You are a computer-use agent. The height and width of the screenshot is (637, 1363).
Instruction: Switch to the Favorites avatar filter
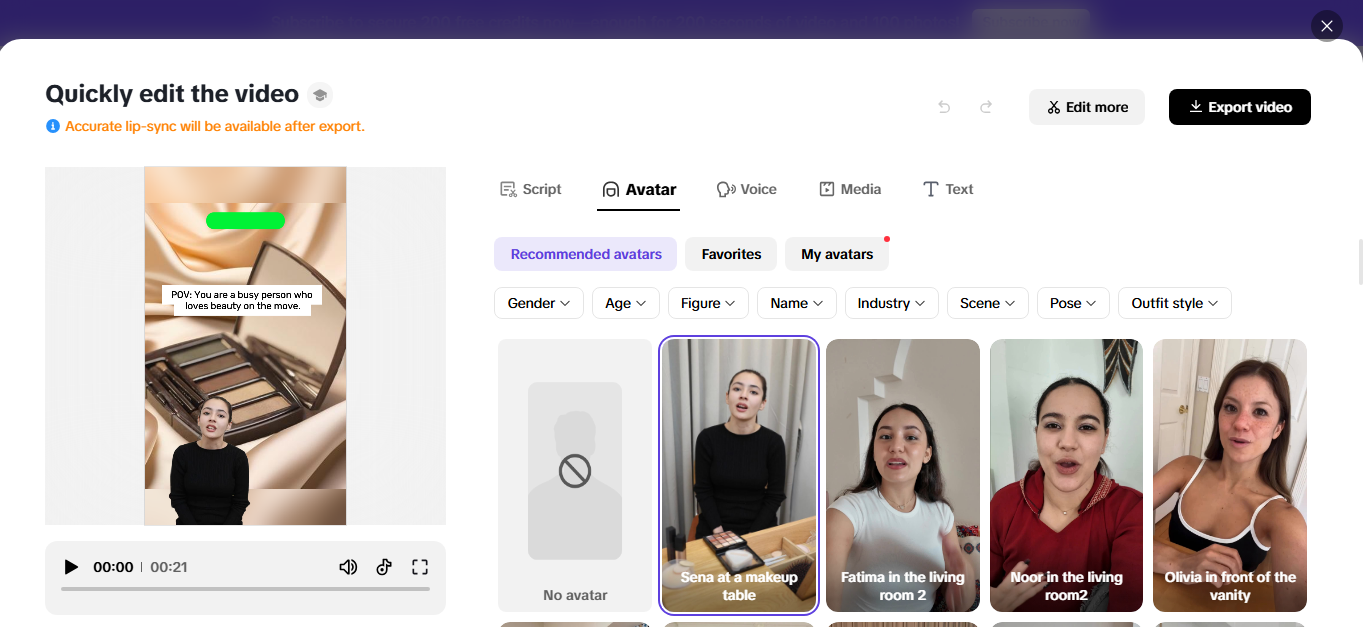click(730, 253)
